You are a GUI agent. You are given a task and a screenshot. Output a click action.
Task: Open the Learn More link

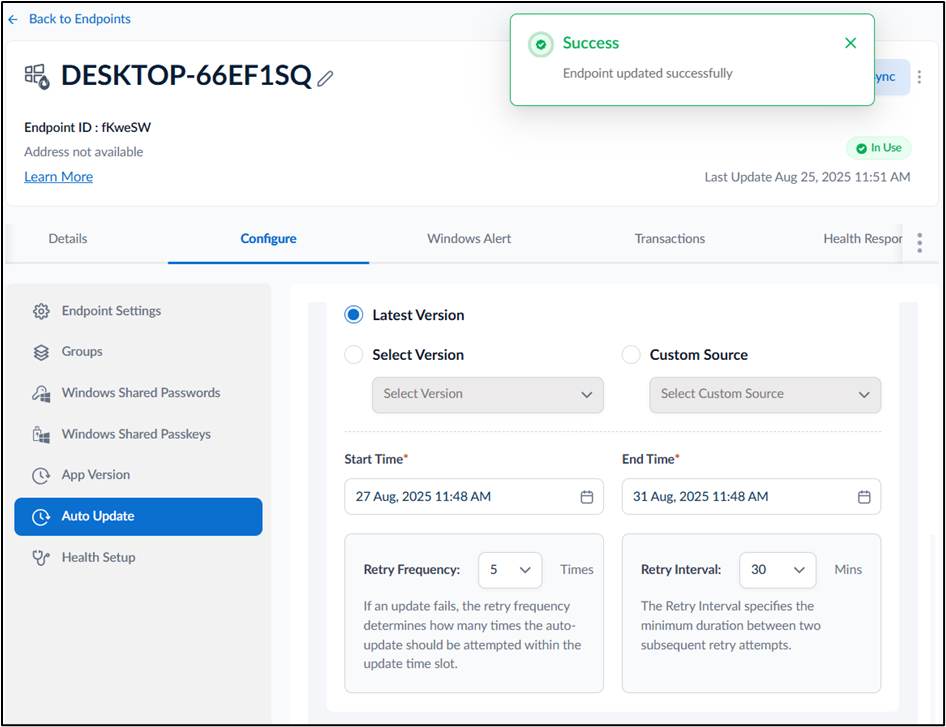[x=59, y=177]
